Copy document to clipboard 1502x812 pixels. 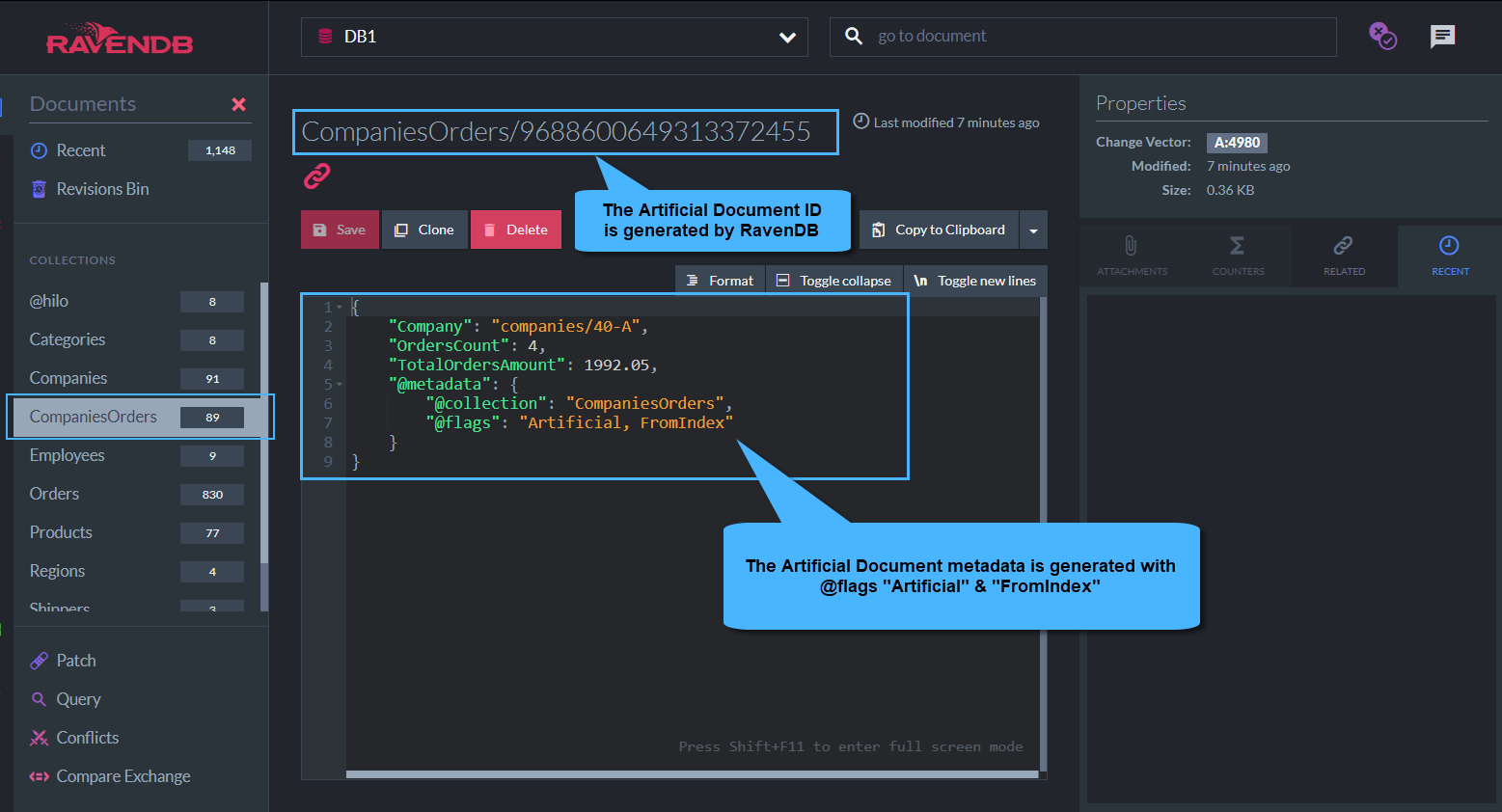coord(939,230)
